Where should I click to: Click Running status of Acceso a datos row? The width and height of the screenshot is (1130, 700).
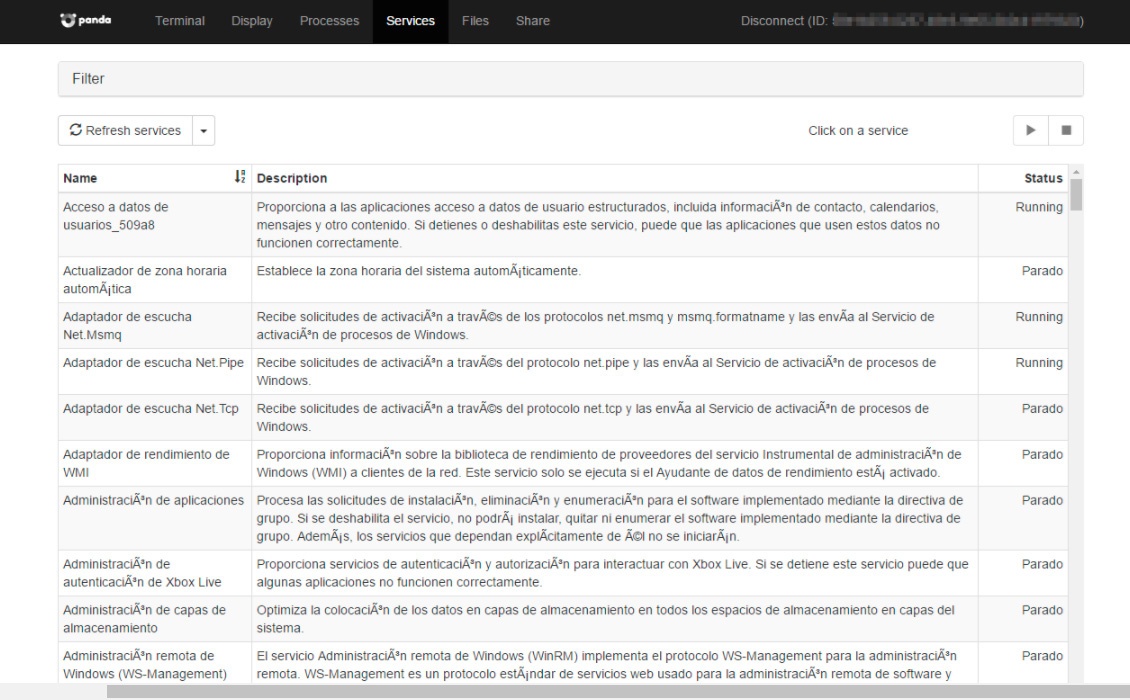[1038, 207]
